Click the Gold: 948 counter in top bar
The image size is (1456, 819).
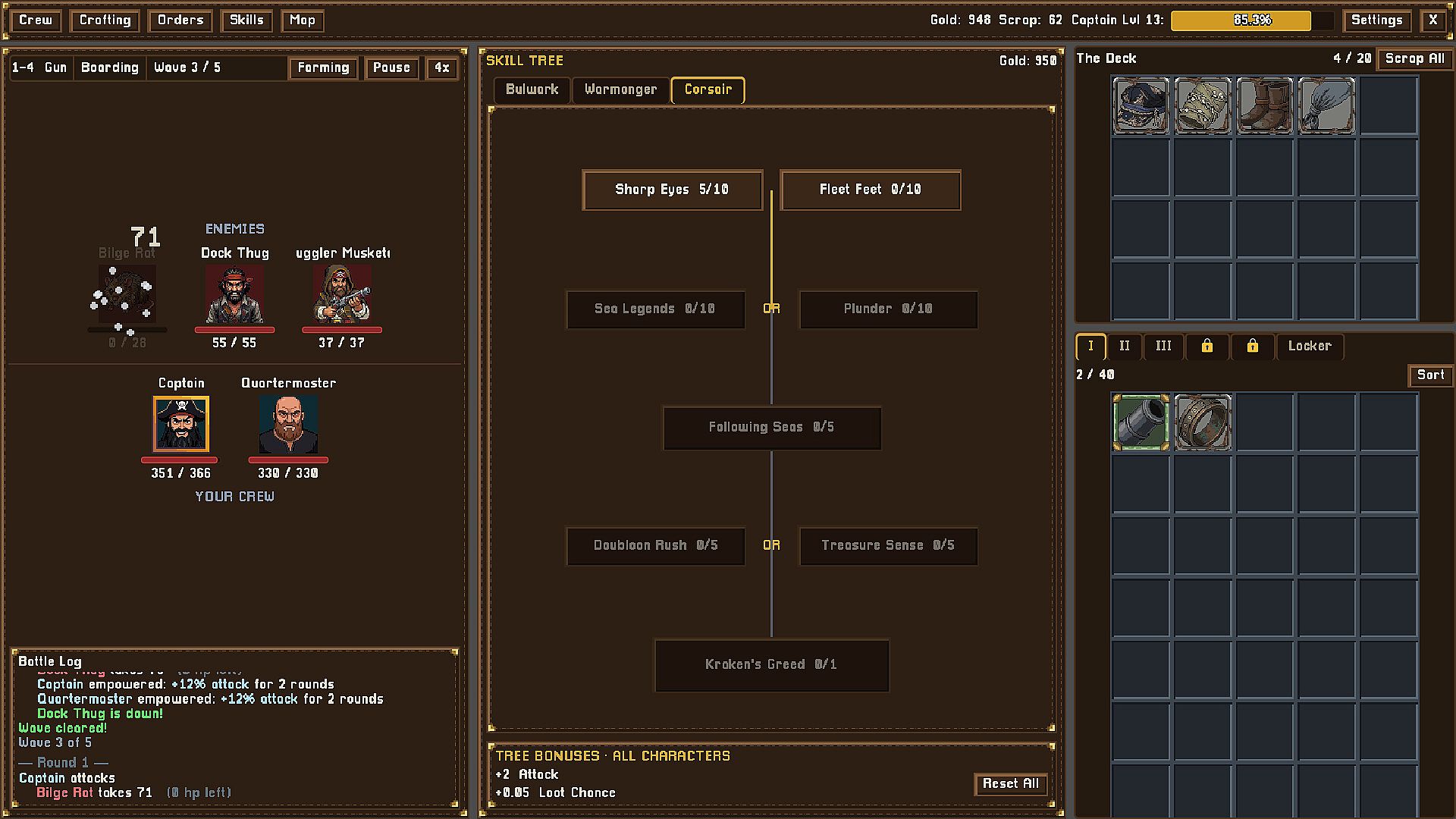click(x=961, y=20)
